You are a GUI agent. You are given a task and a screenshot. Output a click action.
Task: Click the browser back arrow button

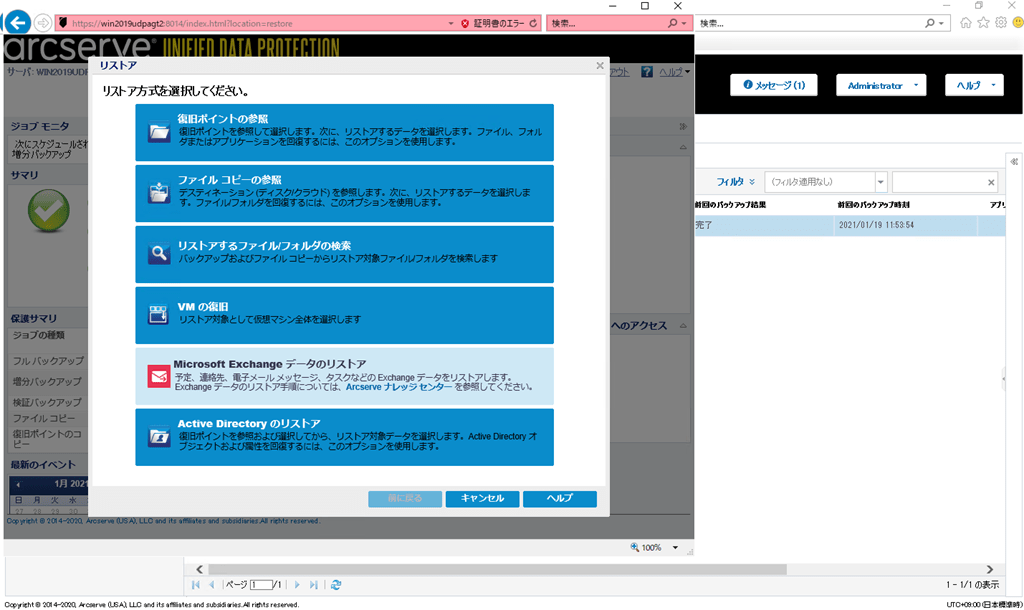point(18,23)
